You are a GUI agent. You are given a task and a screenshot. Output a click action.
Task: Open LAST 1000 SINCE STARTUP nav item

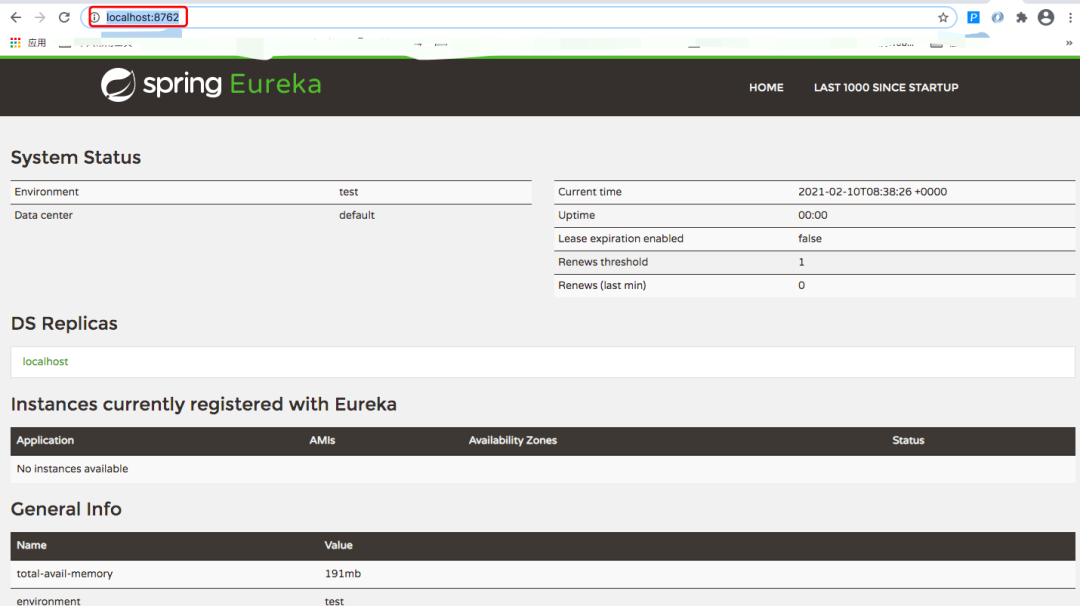(886, 87)
